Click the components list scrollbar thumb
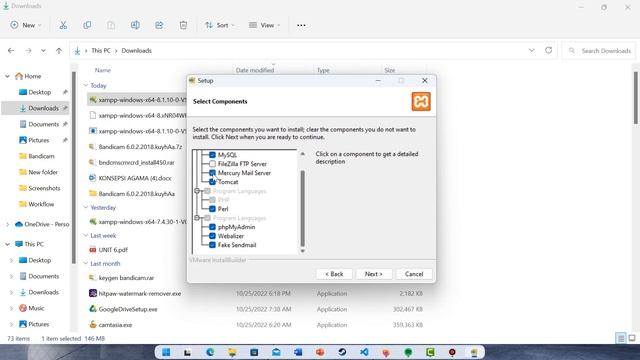The width and height of the screenshot is (640, 360). click(302, 208)
